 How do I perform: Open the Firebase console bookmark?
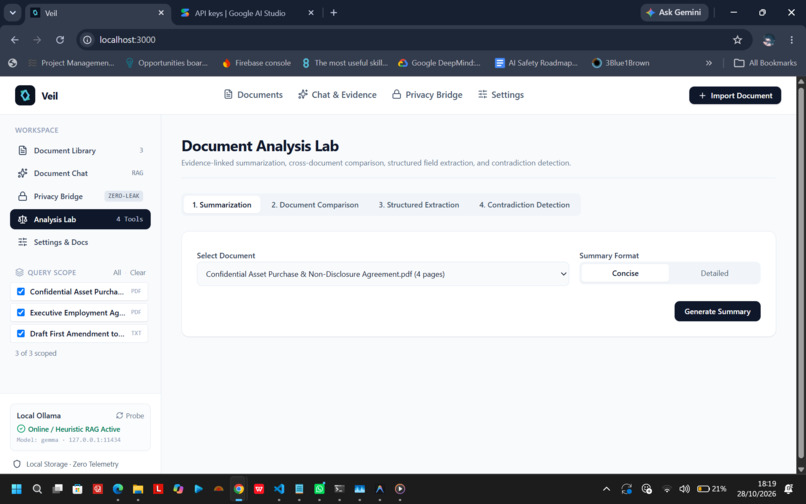257,63
